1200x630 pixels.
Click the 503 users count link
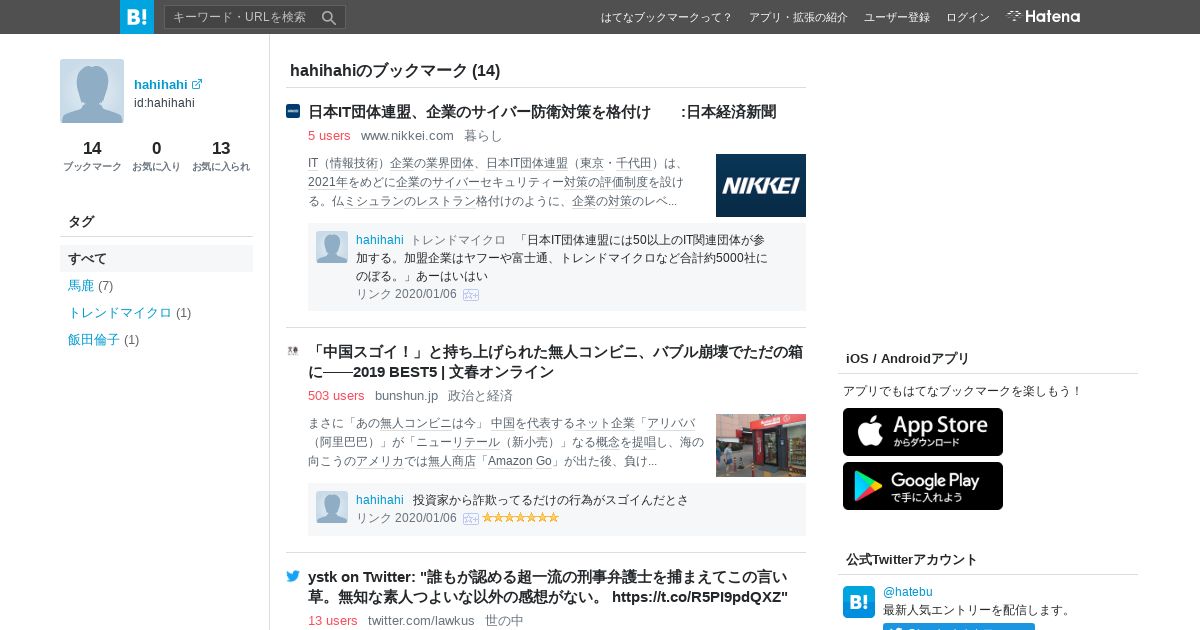pyautogui.click(x=336, y=395)
